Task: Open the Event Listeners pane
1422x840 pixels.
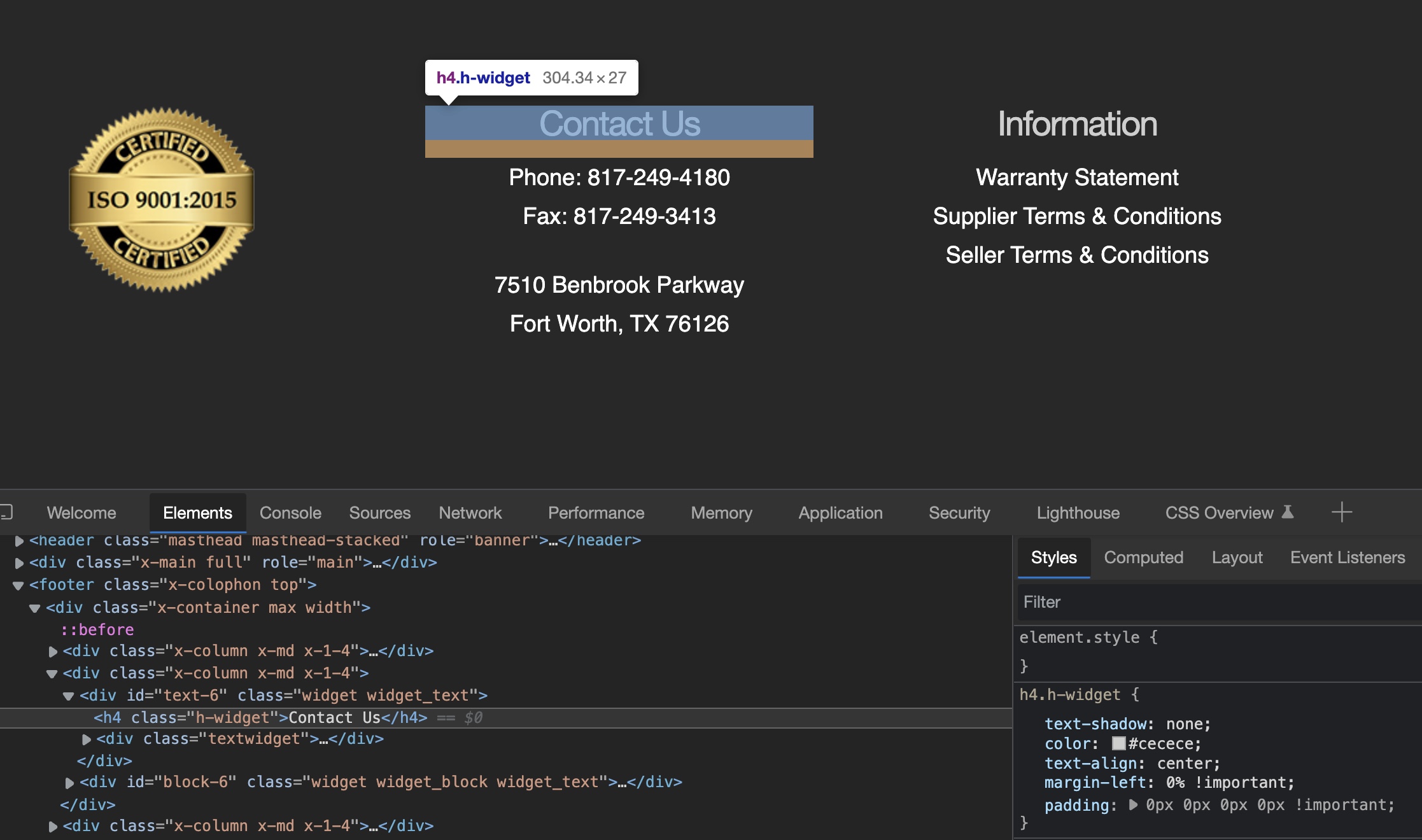Action: click(x=1347, y=557)
